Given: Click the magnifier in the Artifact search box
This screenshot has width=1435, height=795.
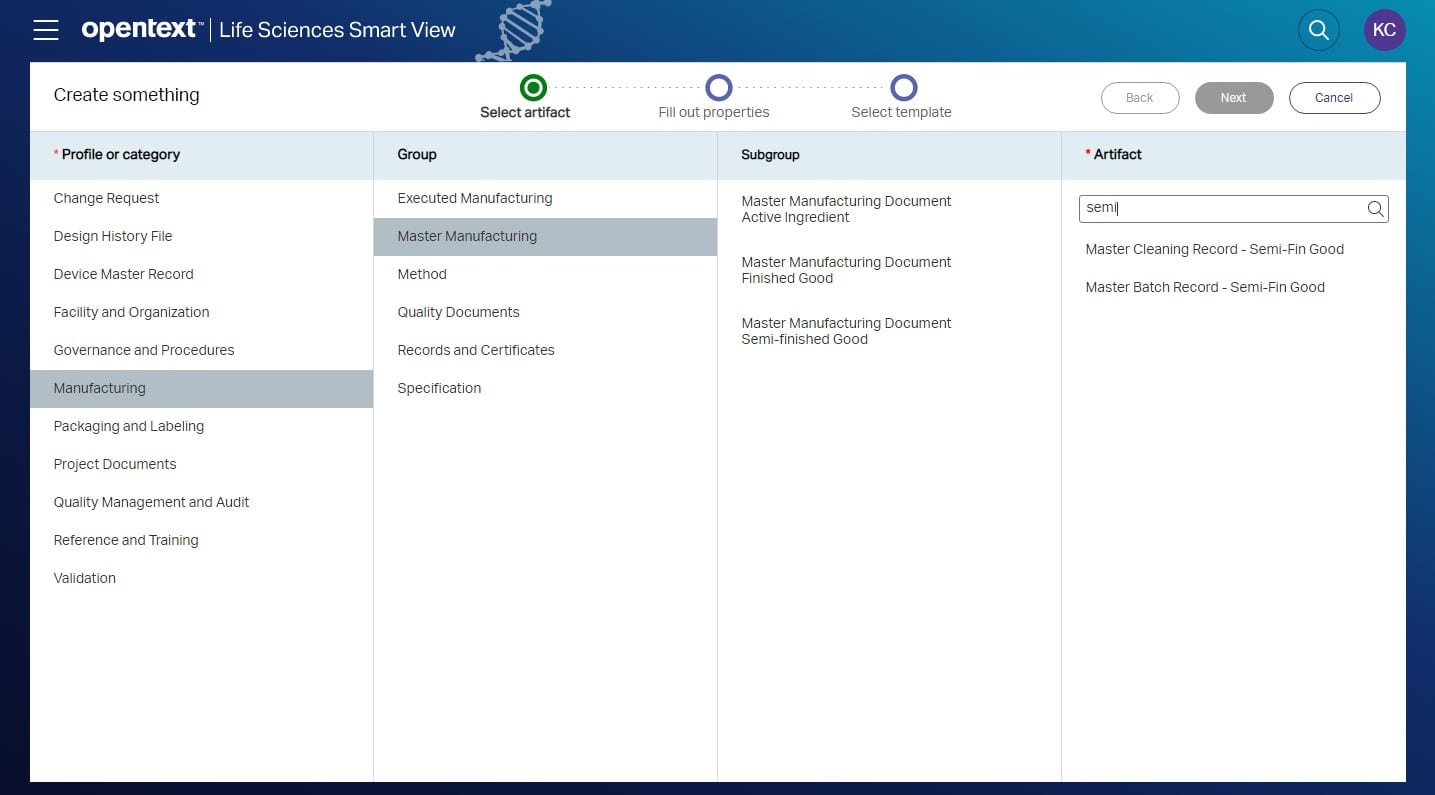Looking at the screenshot, I should [x=1375, y=208].
